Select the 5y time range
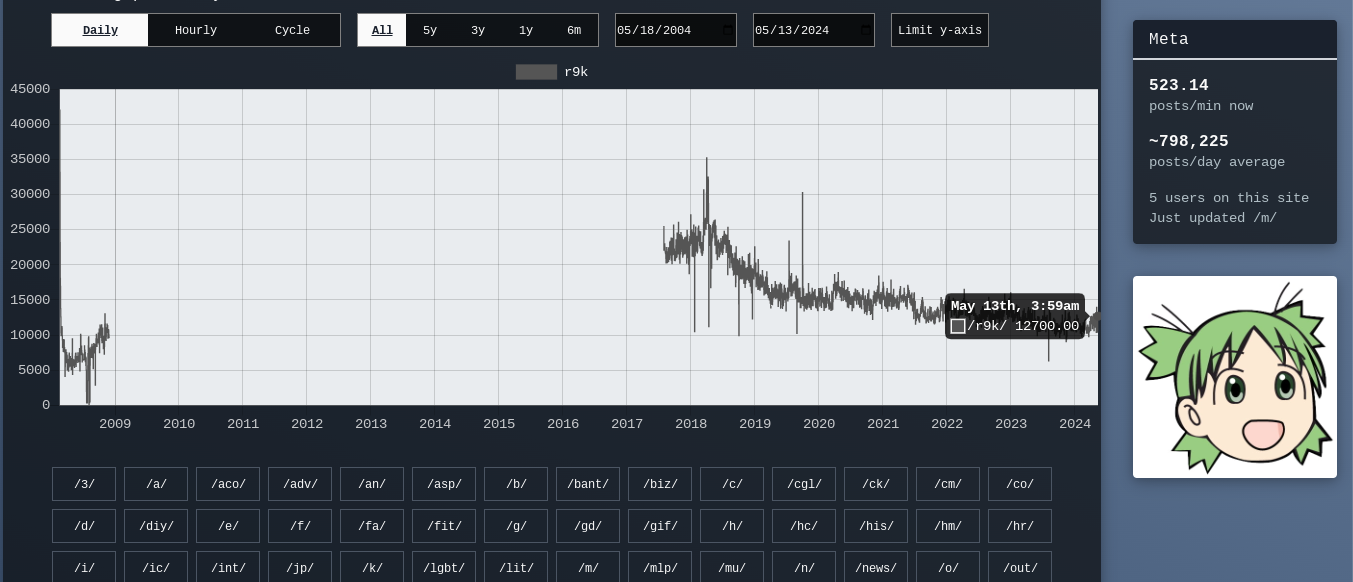The height and width of the screenshot is (582, 1353). [x=430, y=30]
